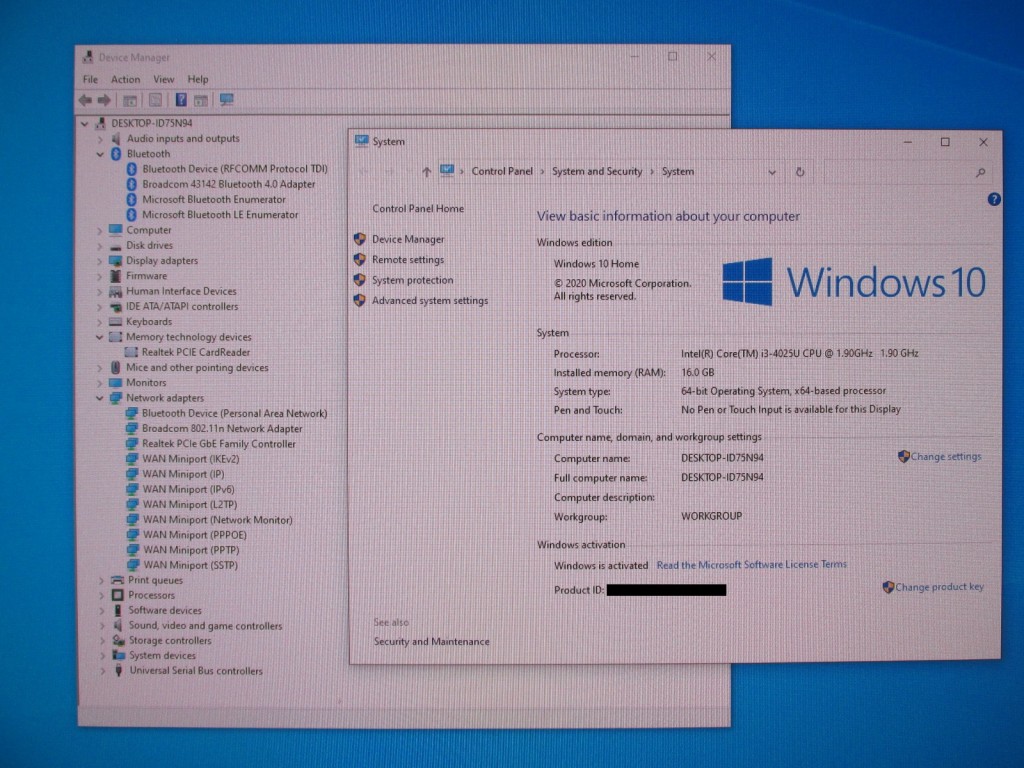This screenshot has width=1024, height=768.
Task: Select the Bluetooth category icon in Device Manager
Action: [116, 153]
